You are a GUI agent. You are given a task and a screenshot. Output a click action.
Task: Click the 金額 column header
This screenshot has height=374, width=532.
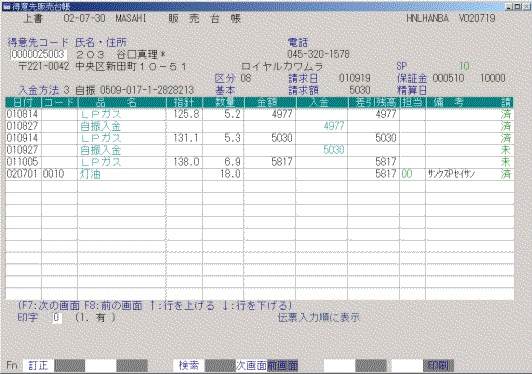click(x=270, y=102)
